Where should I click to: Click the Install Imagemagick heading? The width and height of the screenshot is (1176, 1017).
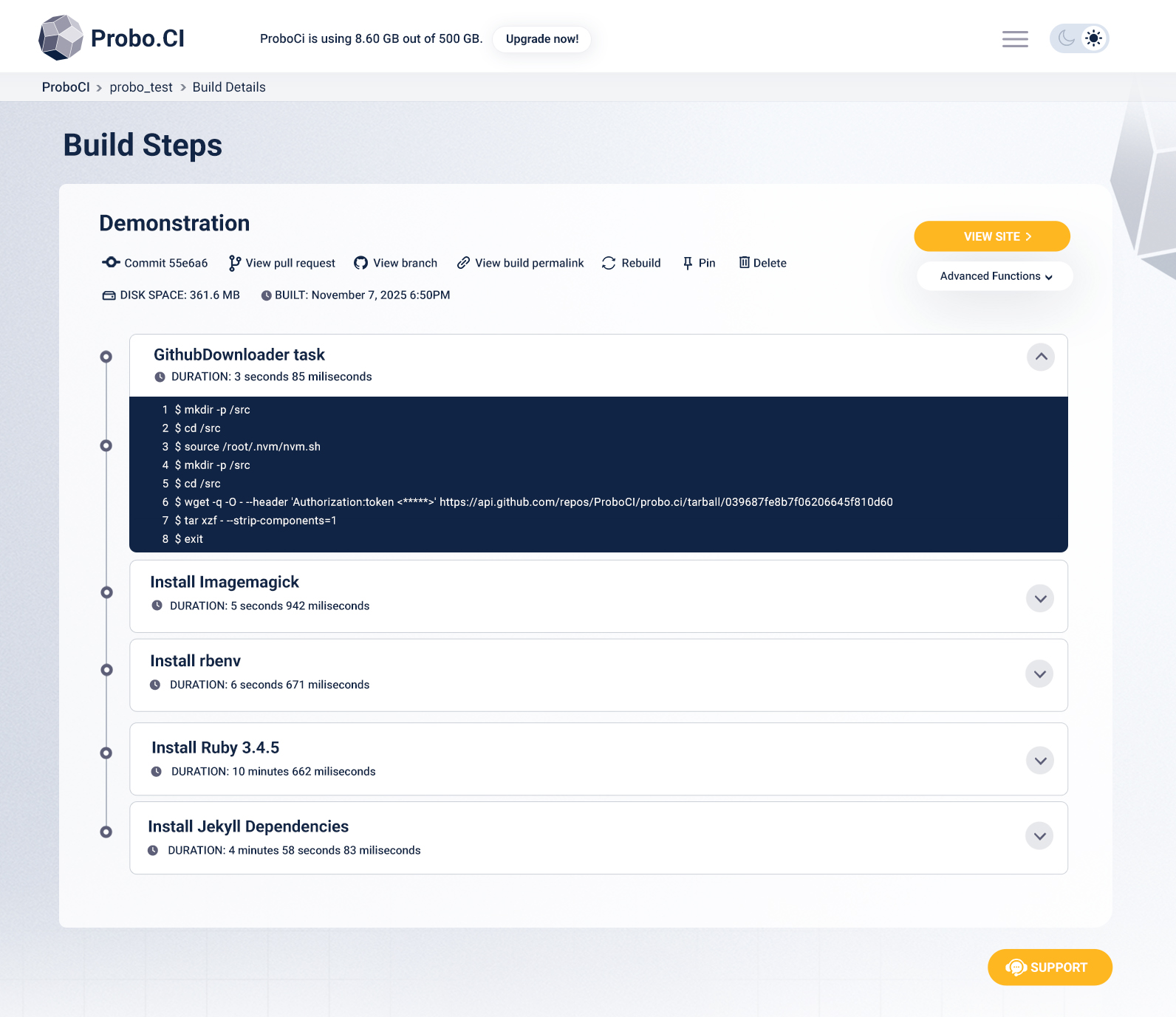225,583
